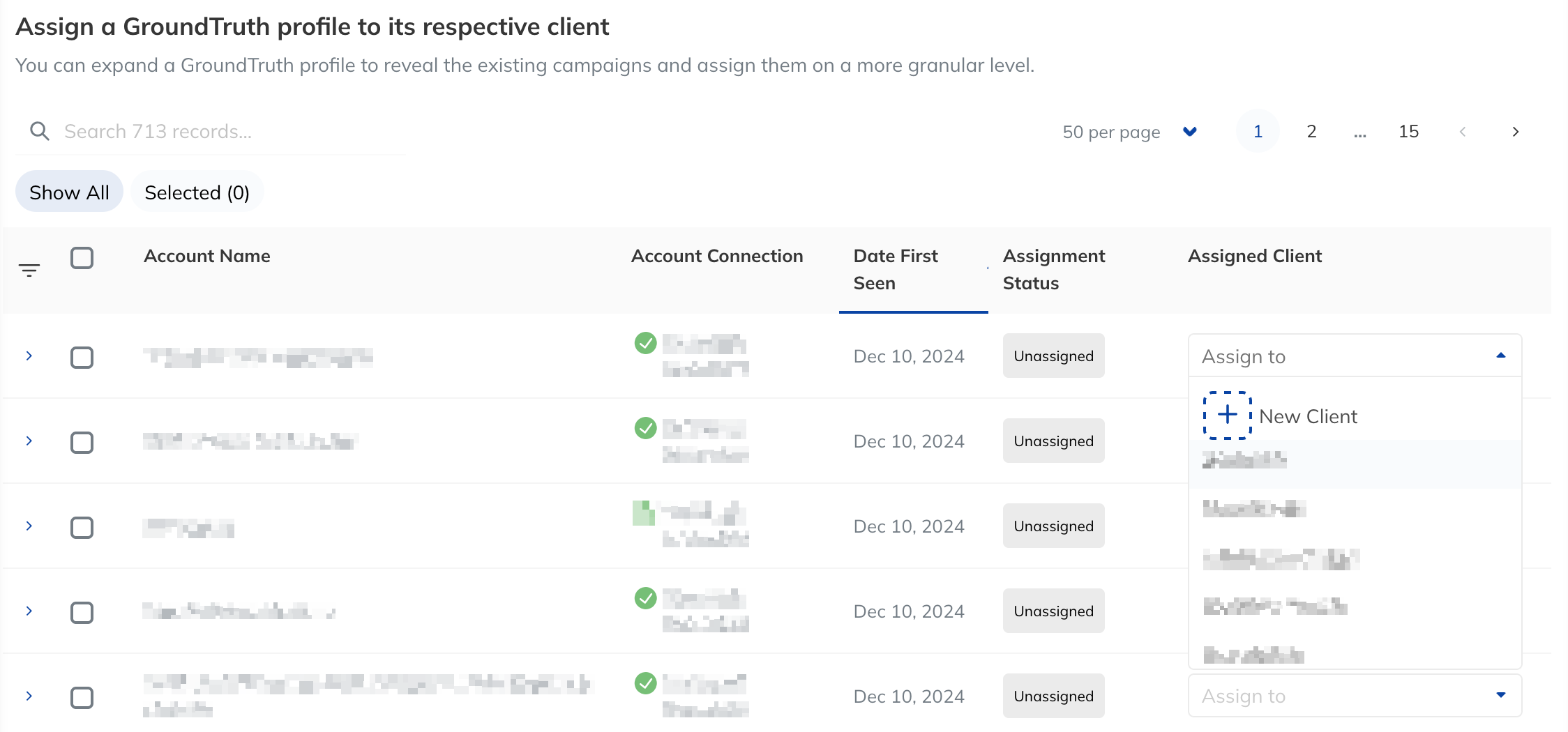Image resolution: width=1568 pixels, height=732 pixels.
Task: Switch to the Selected (0) tab
Action: coord(197,192)
